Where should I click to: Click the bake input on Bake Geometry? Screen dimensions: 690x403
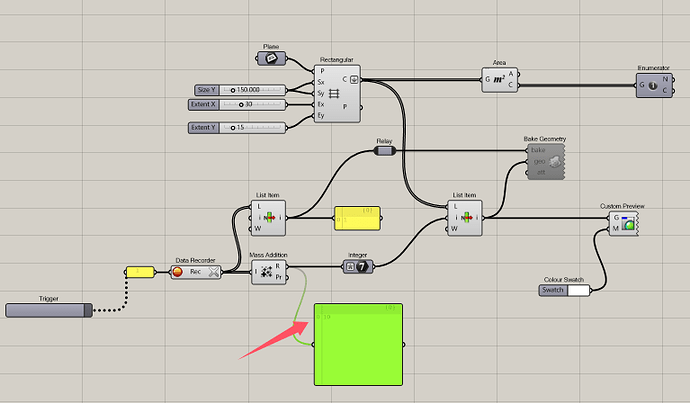(x=538, y=150)
